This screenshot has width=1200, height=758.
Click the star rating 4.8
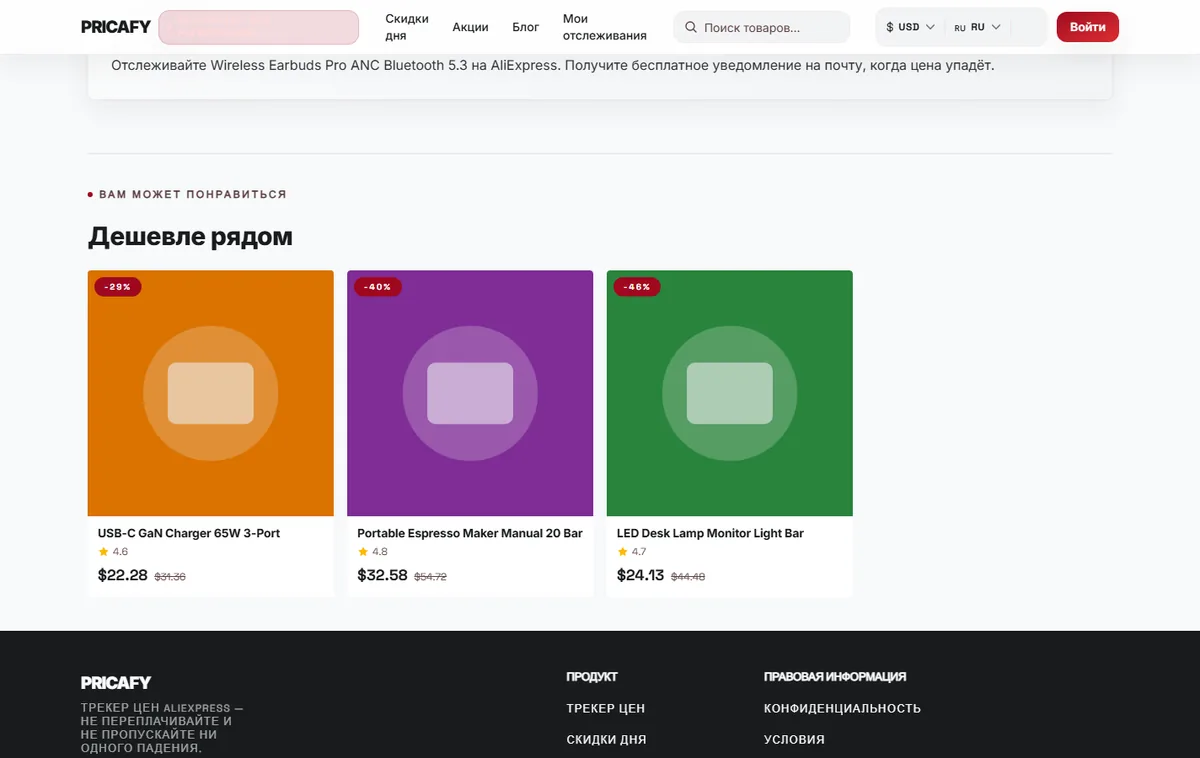tap(373, 552)
